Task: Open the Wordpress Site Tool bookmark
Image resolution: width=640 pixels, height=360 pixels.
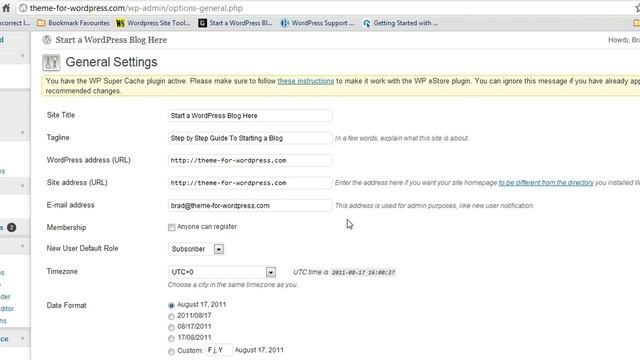Action: click(153, 23)
